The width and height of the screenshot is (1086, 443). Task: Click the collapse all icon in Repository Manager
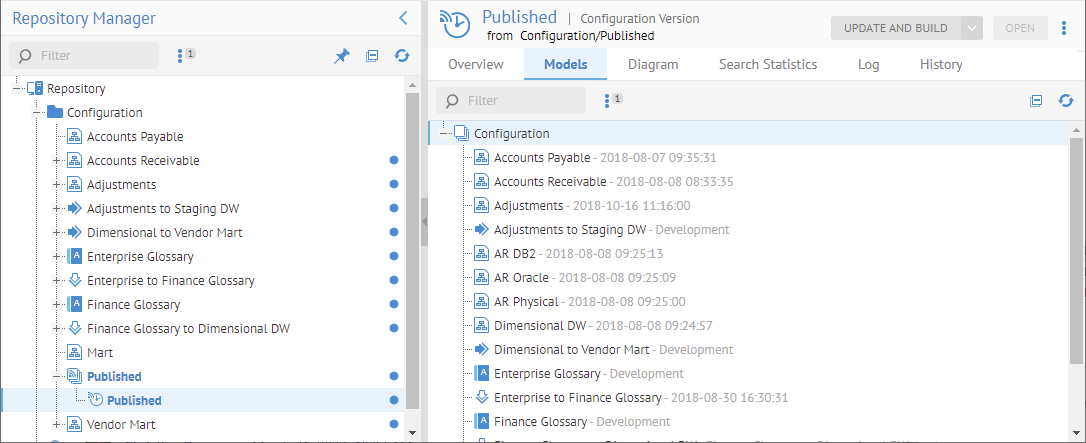pos(372,56)
